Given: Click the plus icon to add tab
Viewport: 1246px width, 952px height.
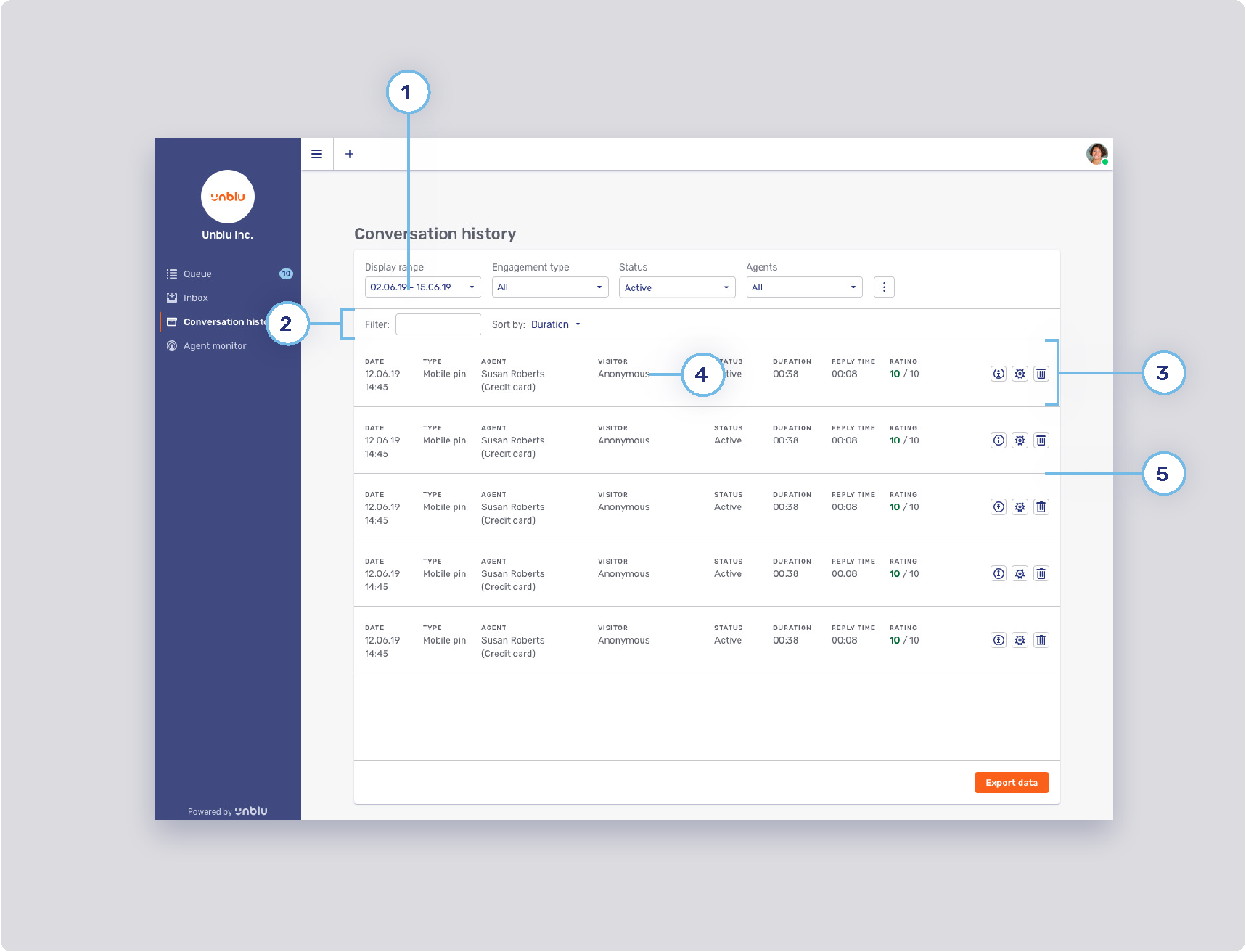Looking at the screenshot, I should pyautogui.click(x=350, y=154).
